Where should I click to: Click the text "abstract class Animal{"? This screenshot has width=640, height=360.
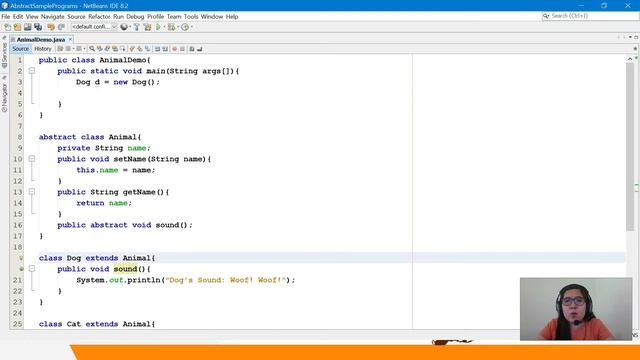[x=90, y=137]
